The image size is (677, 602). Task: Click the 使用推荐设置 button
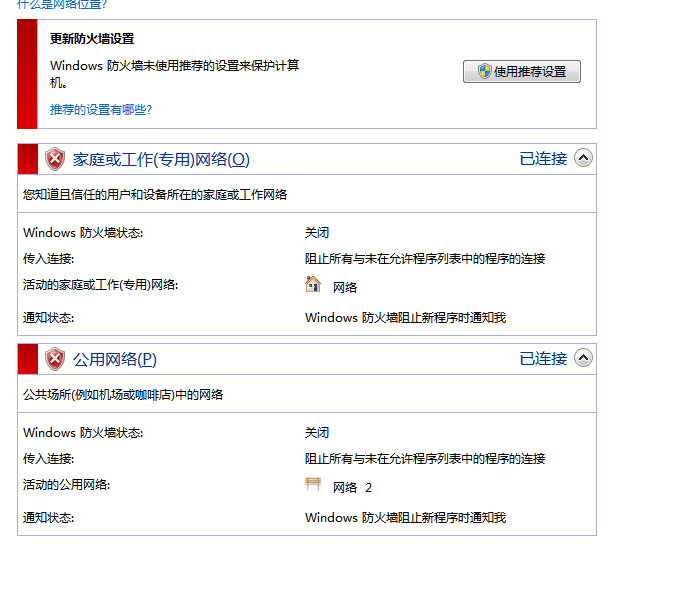pyautogui.click(x=522, y=71)
